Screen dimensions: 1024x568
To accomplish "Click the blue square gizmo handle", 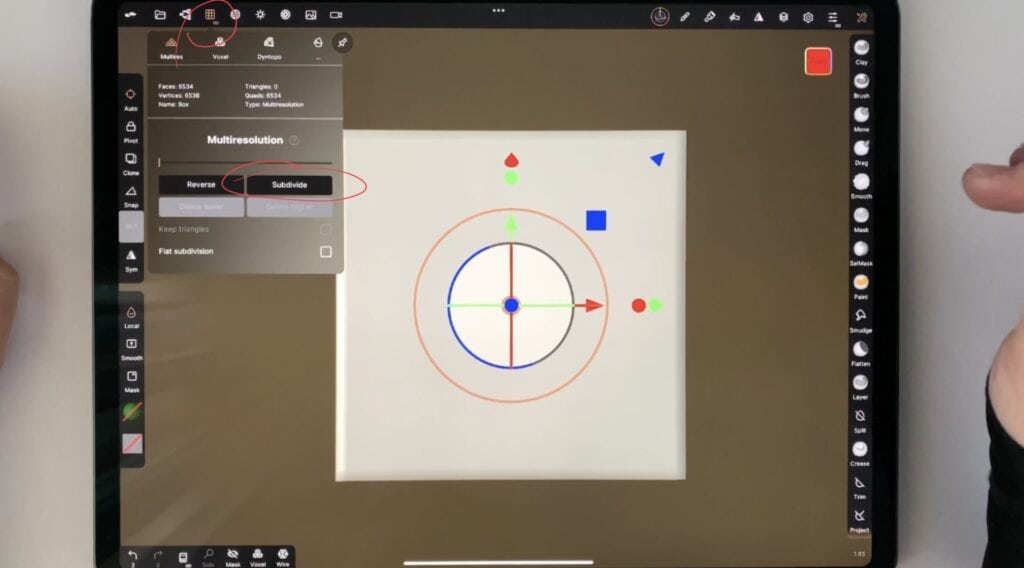I will tap(596, 220).
